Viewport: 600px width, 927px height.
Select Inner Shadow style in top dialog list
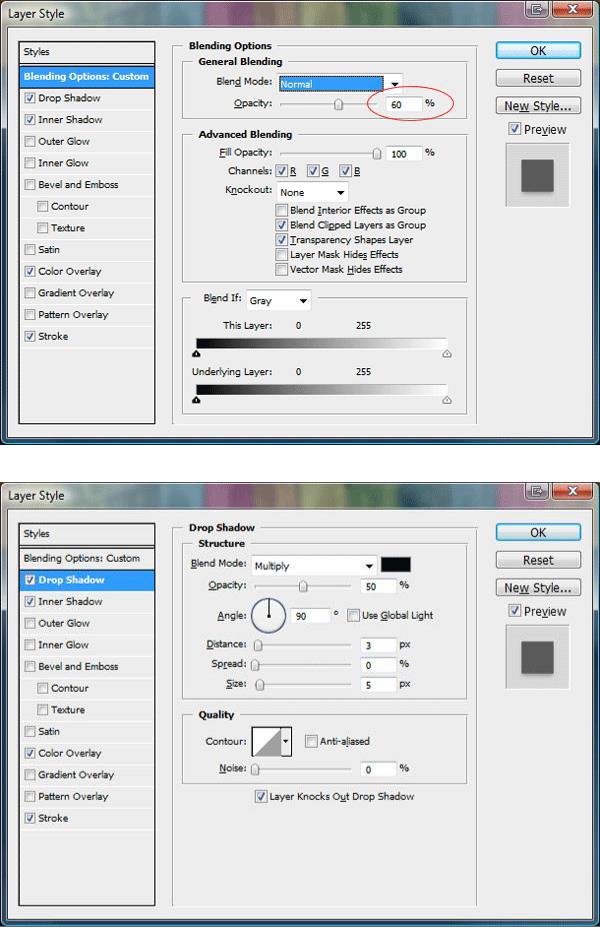click(87, 119)
